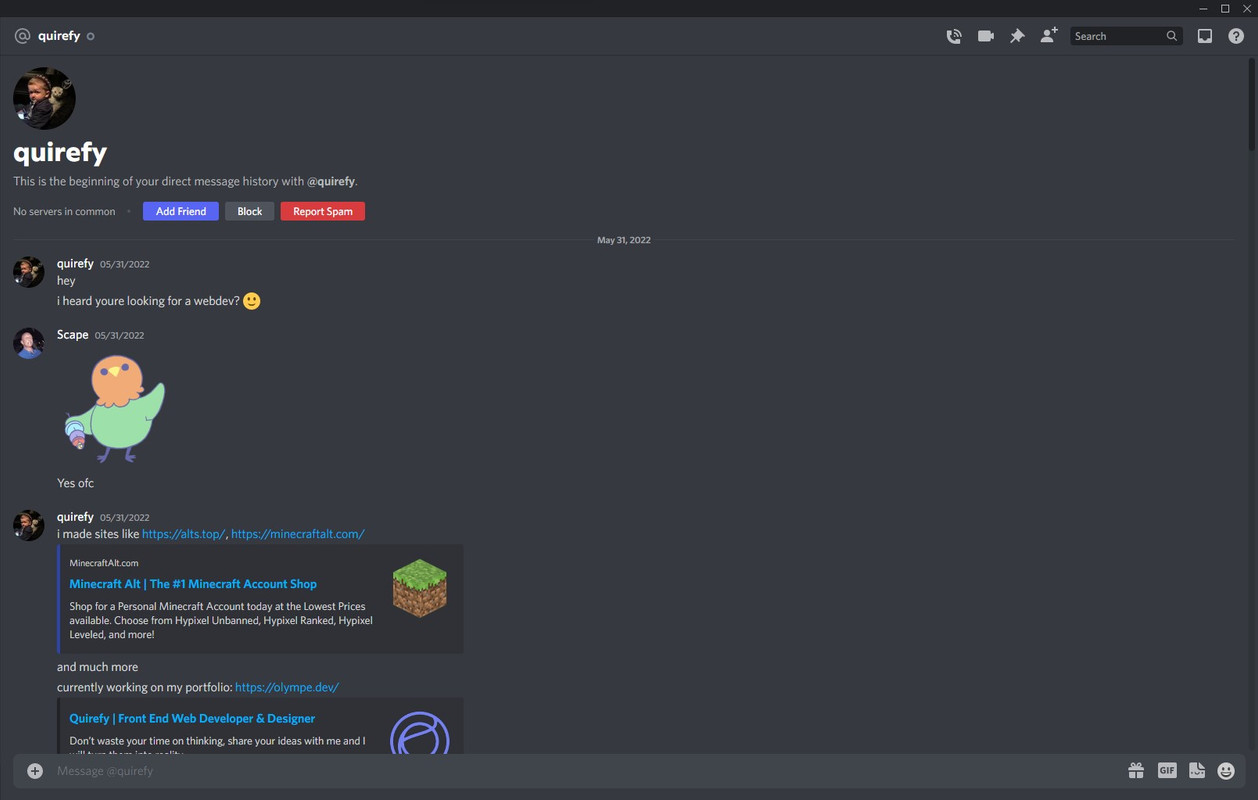Click the 'Yes ofc' message
Viewport: 1258px width, 800px height.
click(76, 483)
